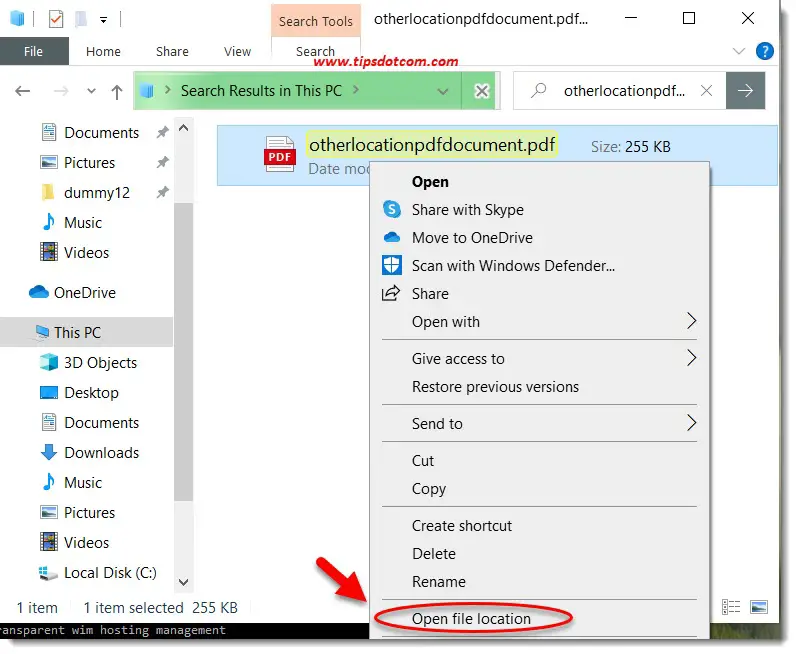Click the Search Tools contextual tab
The width and height of the screenshot is (796, 654).
pyautogui.click(x=316, y=21)
